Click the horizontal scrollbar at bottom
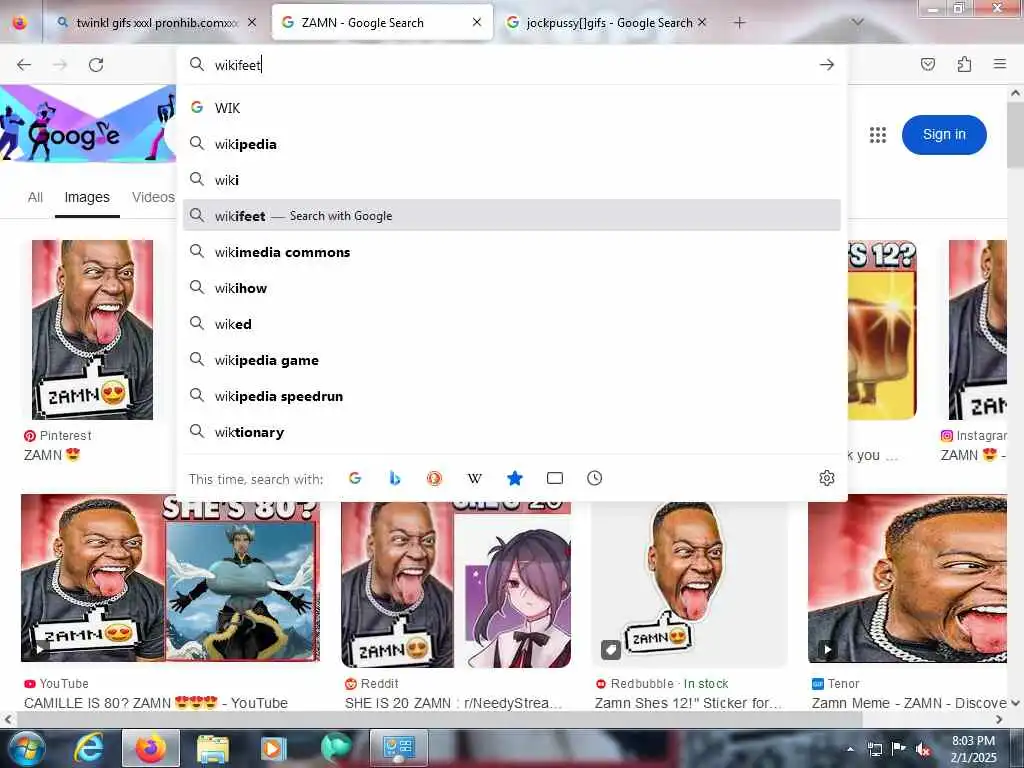This screenshot has width=1024, height=768. (439, 719)
